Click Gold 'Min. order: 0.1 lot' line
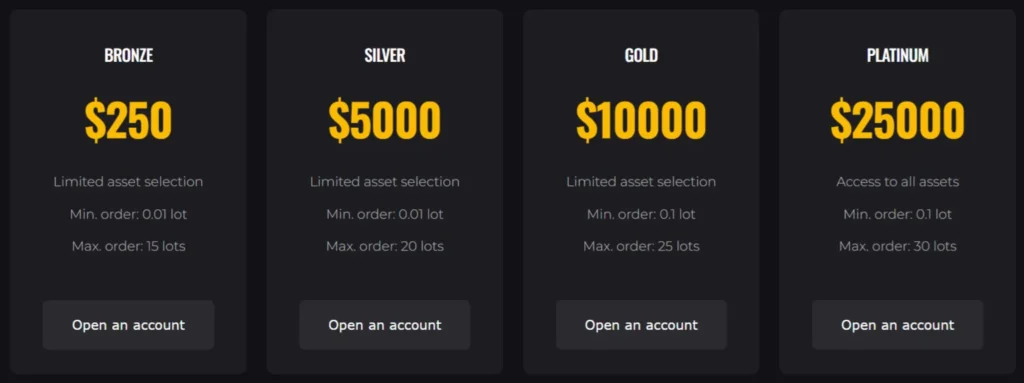 coord(641,214)
